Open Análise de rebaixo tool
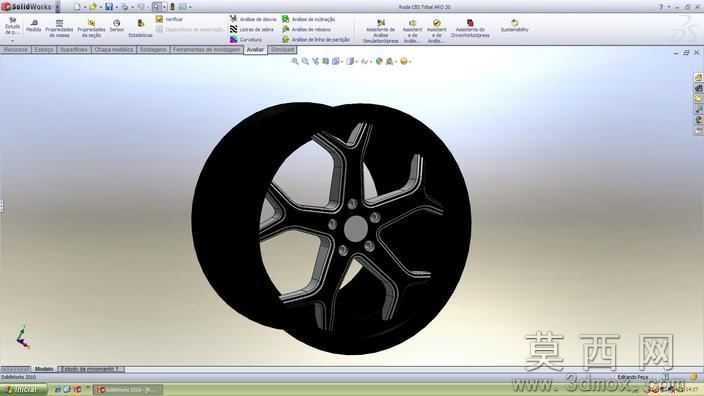The image size is (704, 396). 307,29
